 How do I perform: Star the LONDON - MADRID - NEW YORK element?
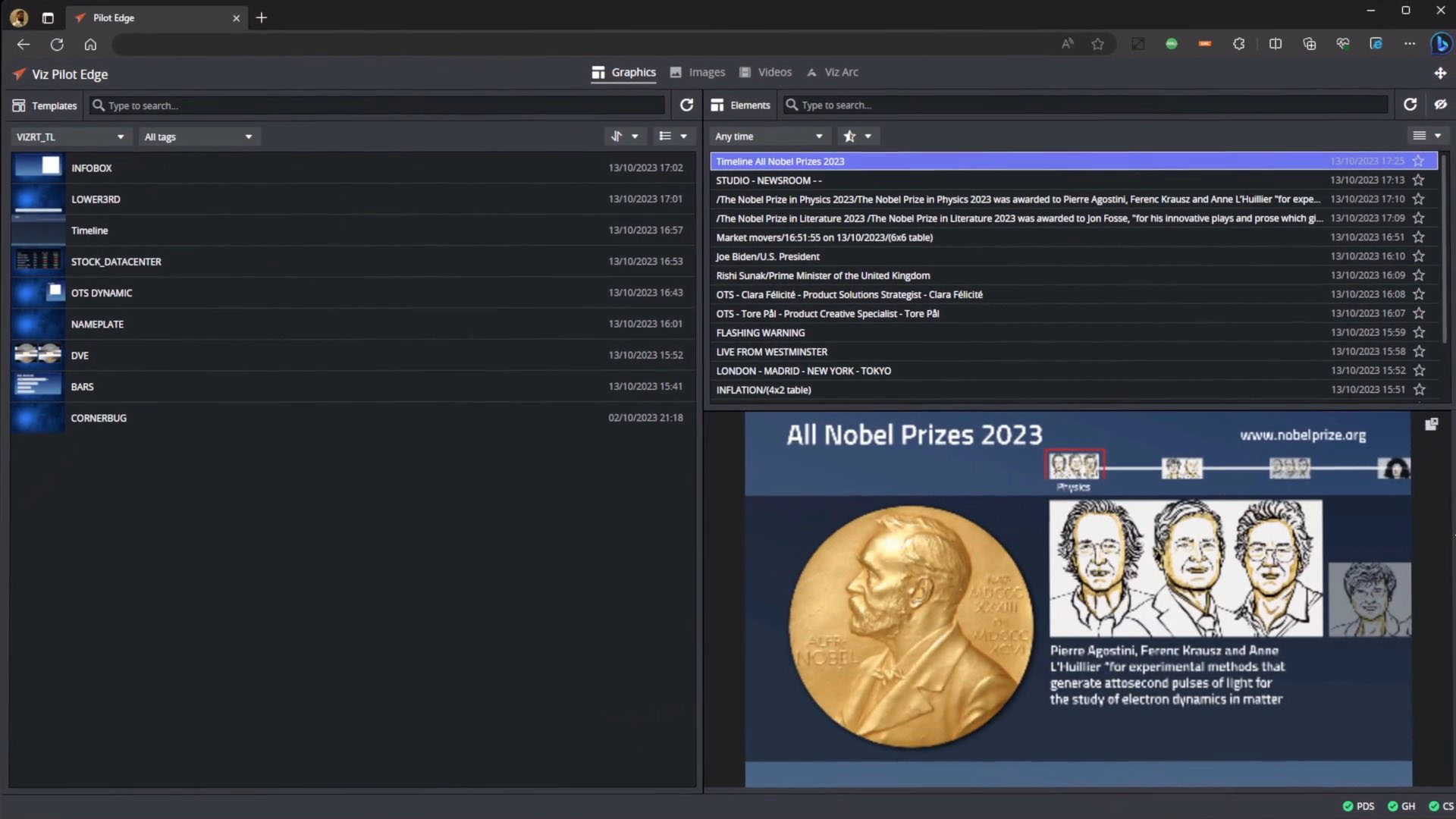pyautogui.click(x=1419, y=370)
